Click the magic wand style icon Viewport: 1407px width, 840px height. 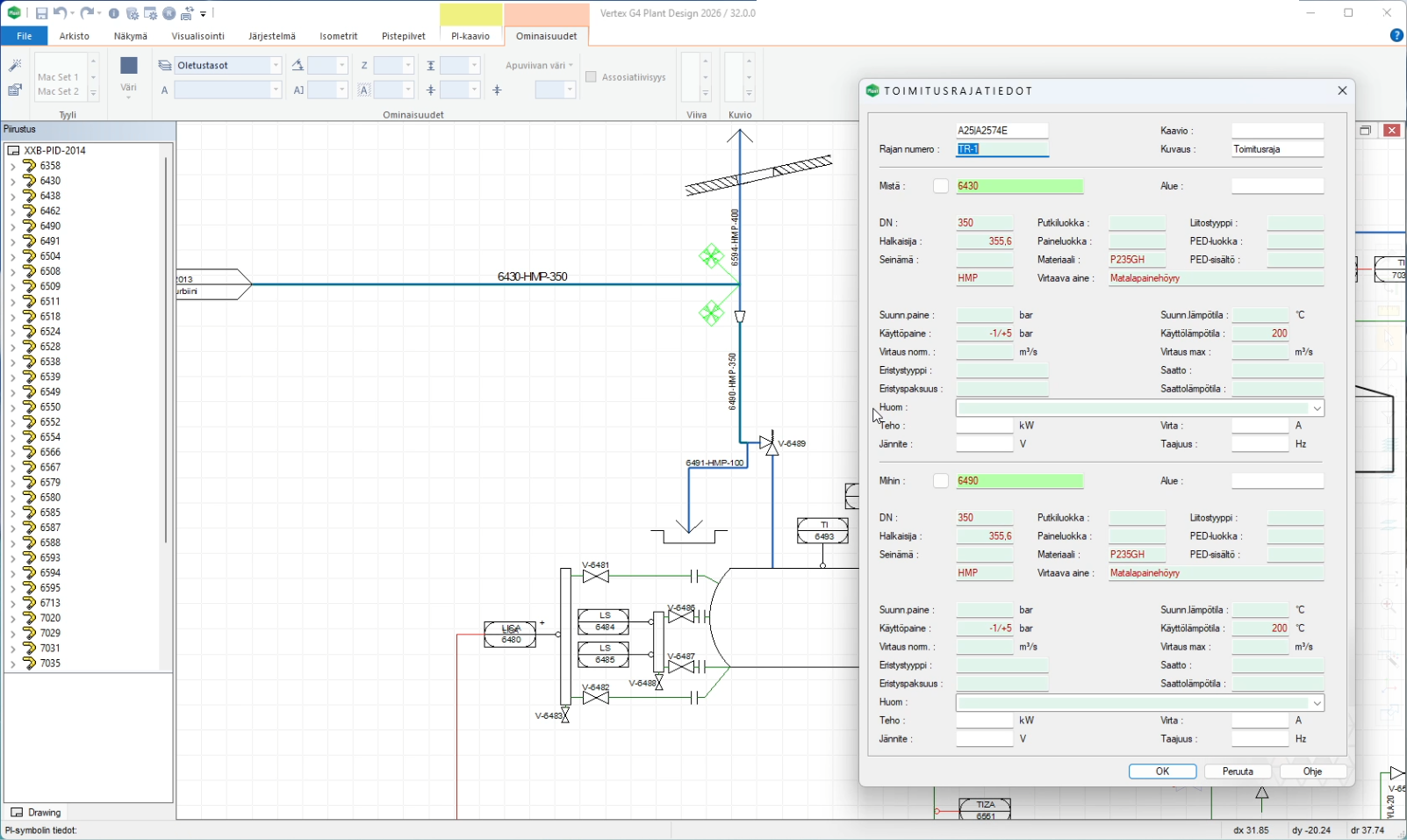(15, 66)
